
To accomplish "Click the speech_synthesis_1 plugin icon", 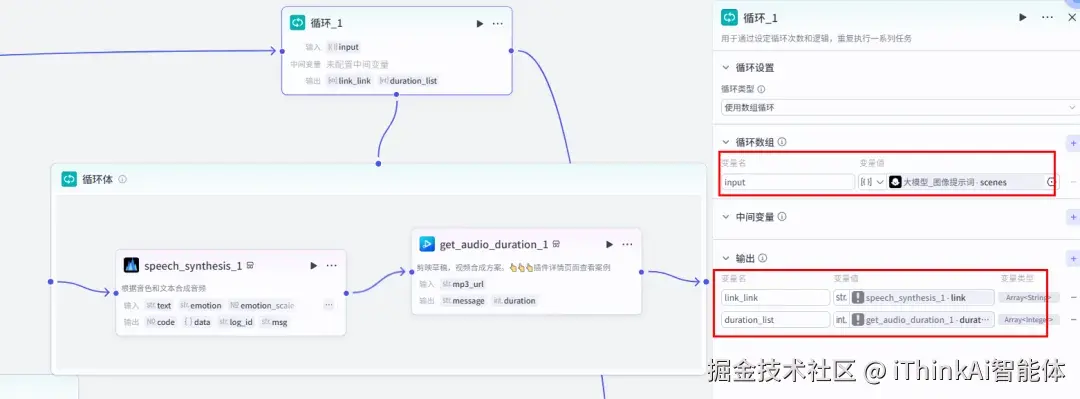I will tap(132, 265).
